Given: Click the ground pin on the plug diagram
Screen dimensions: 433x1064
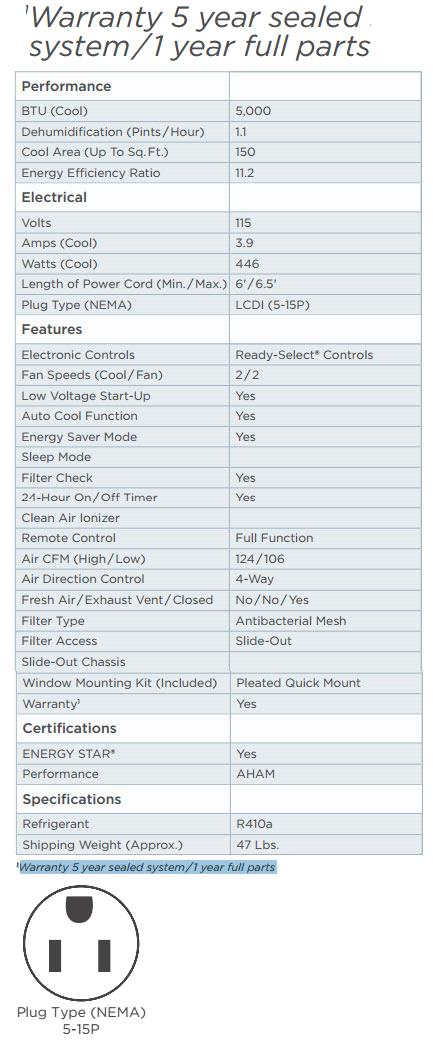Looking at the screenshot, I should click(80, 909).
